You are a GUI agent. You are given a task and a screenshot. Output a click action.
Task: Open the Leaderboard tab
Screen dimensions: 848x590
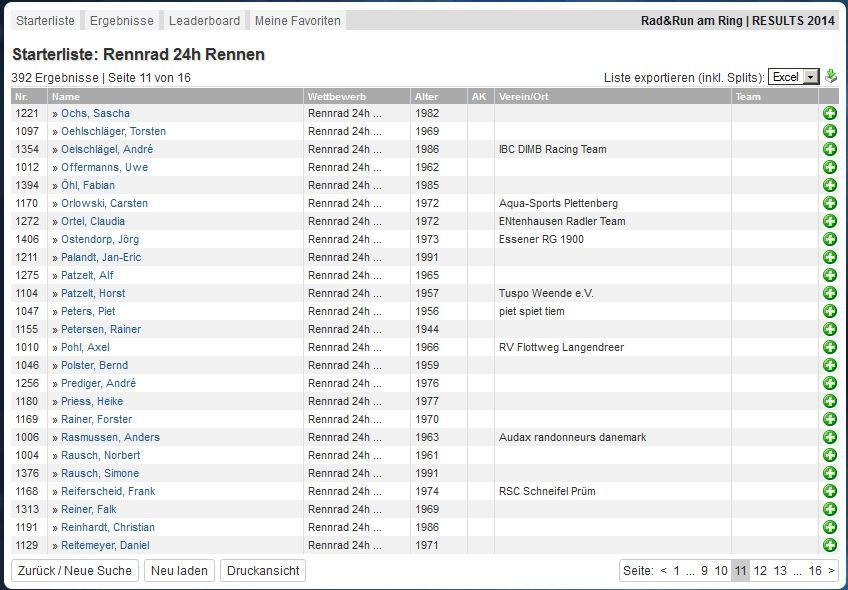[204, 20]
